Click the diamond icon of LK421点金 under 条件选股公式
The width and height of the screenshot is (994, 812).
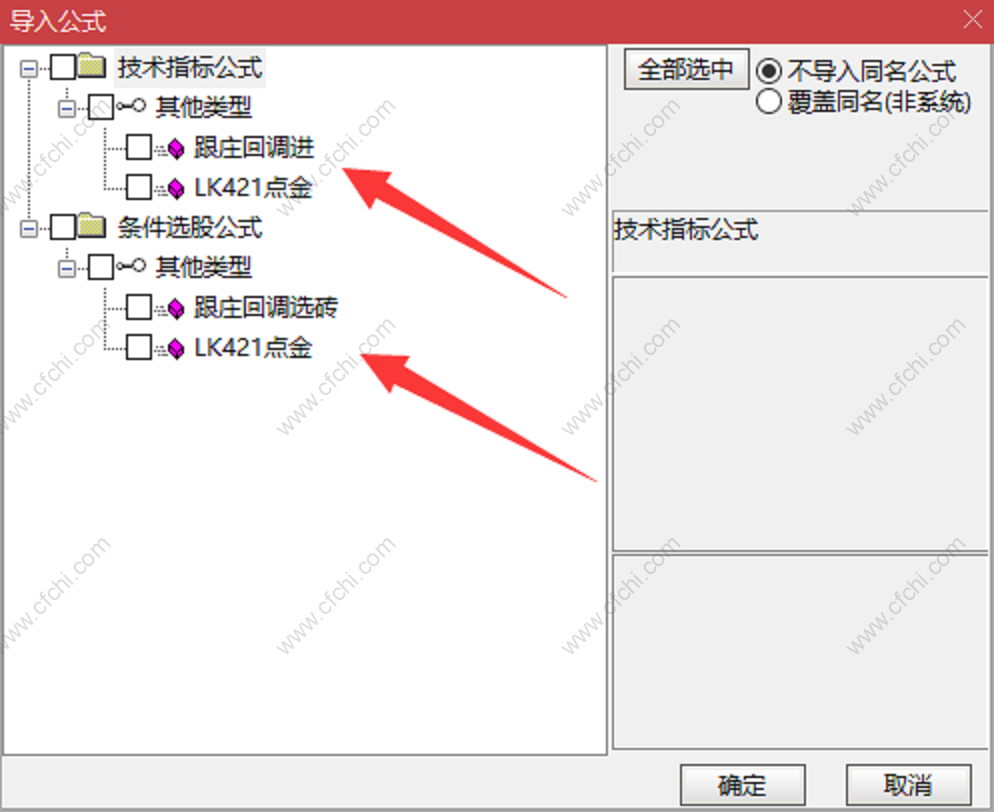pyautogui.click(x=176, y=348)
